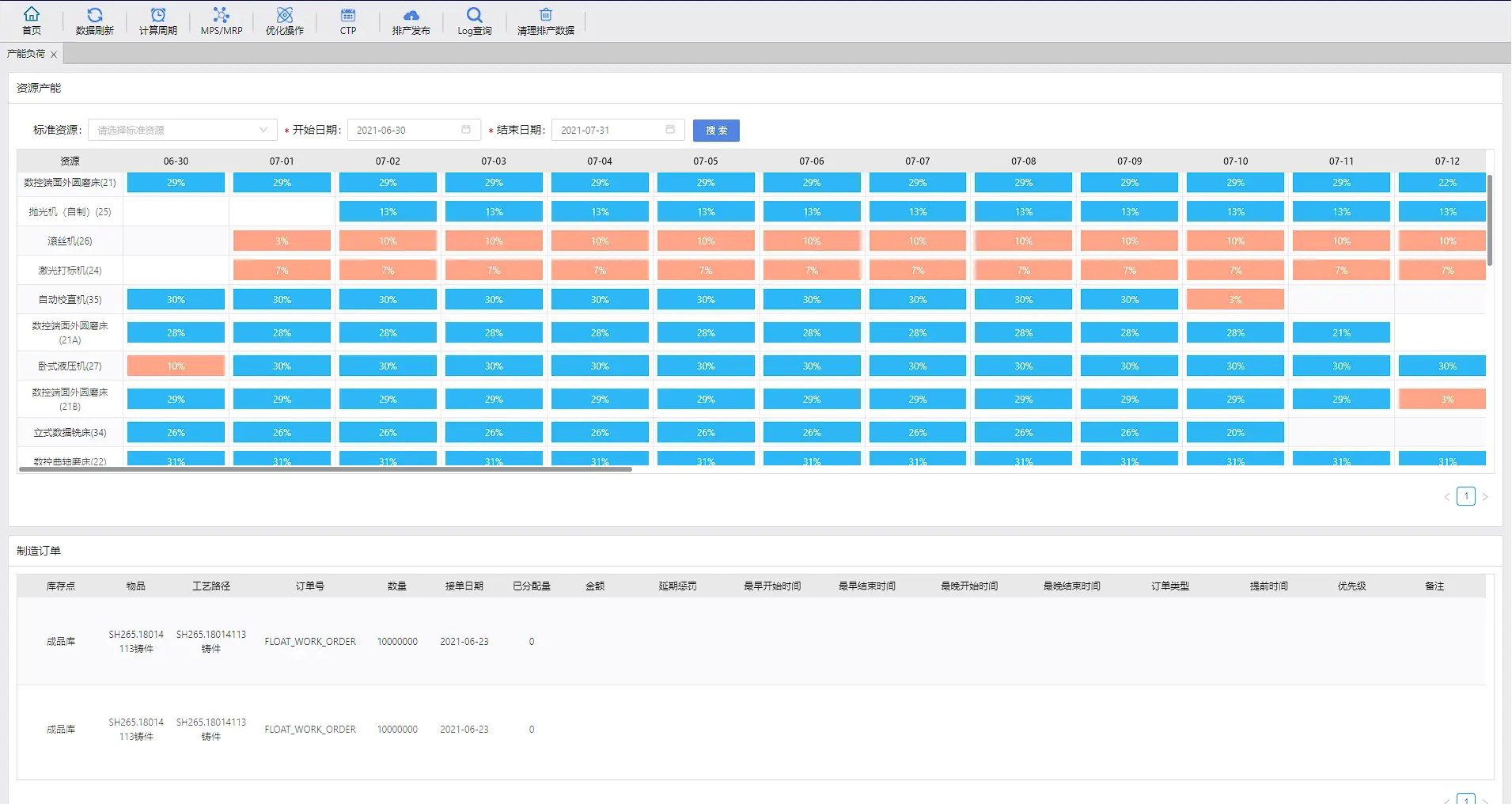Click 20% cell for 立式数据铣床(34) on 07-10

tap(1235, 433)
